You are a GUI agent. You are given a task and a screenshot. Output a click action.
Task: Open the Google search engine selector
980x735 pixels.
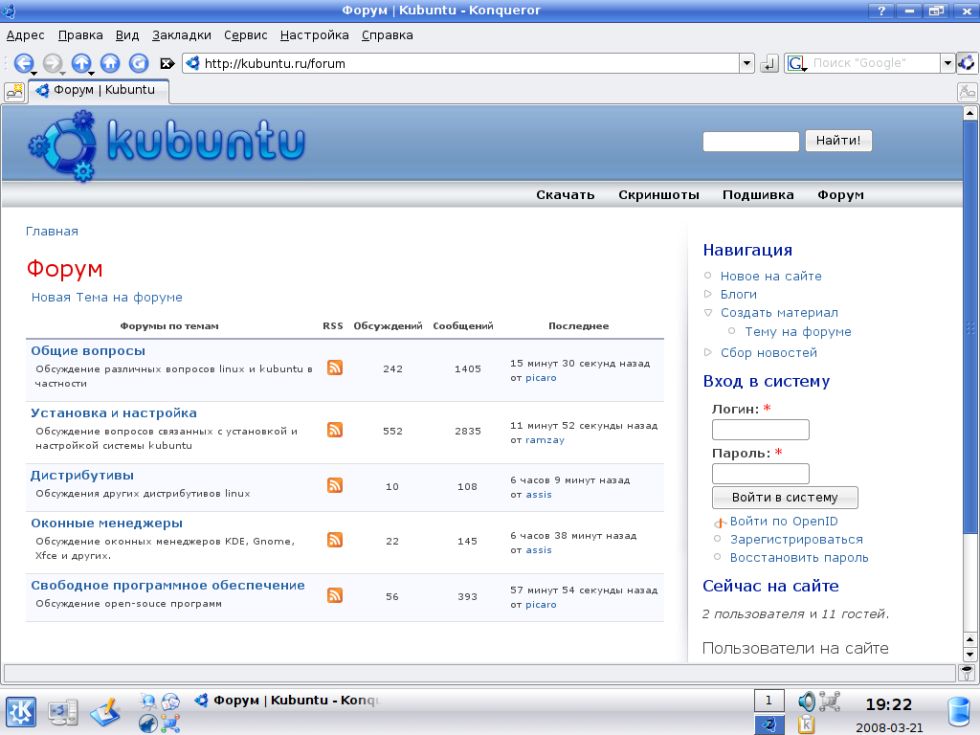point(796,63)
